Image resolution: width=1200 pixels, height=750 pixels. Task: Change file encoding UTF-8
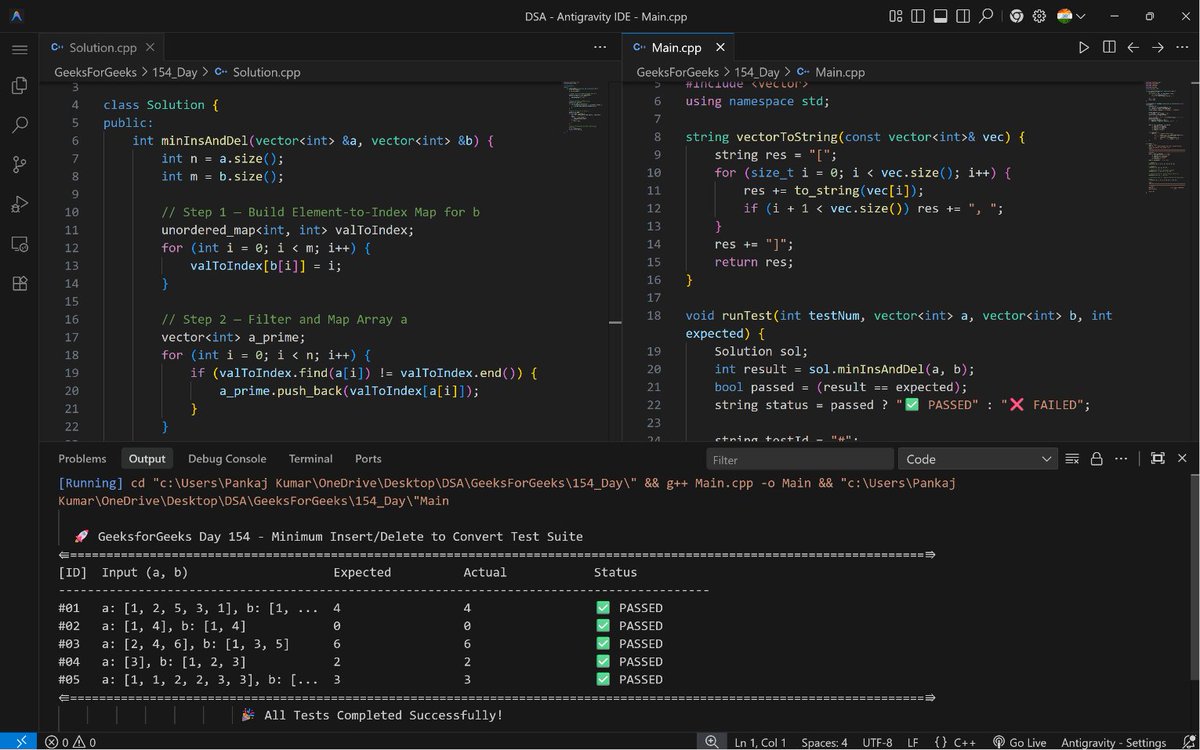coord(877,742)
